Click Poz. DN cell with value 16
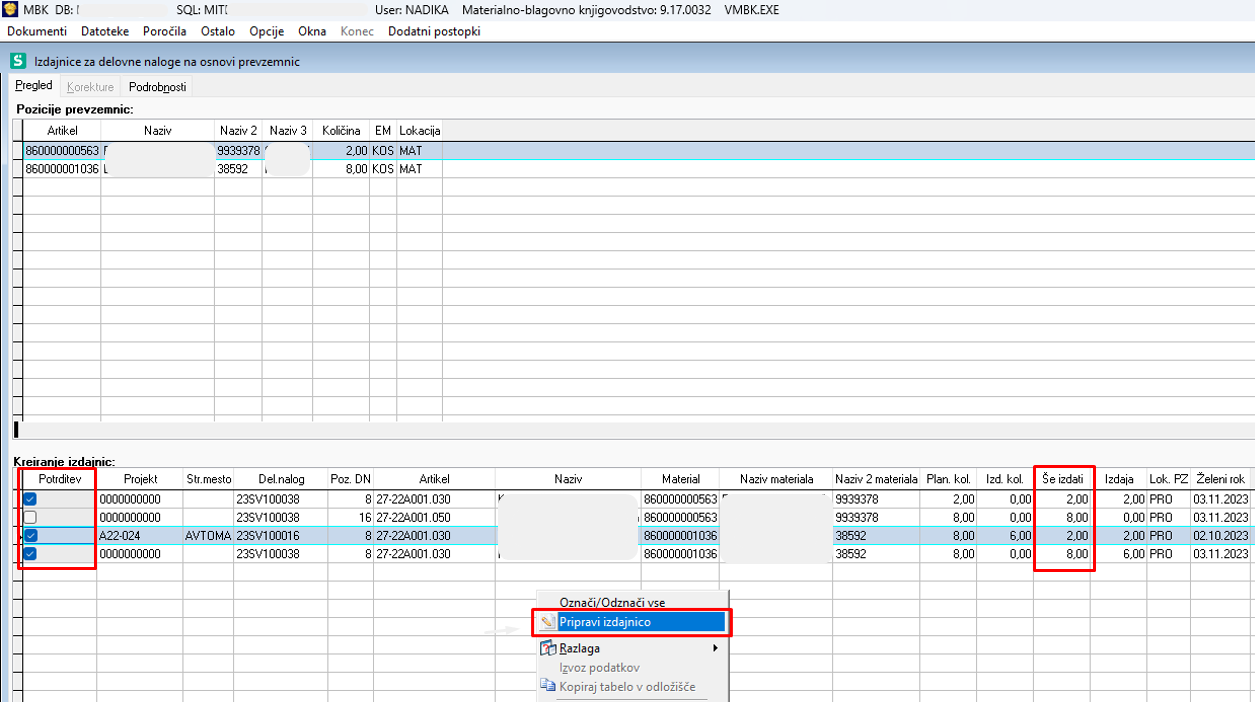Screen dimensions: 1255x702 pos(350,518)
